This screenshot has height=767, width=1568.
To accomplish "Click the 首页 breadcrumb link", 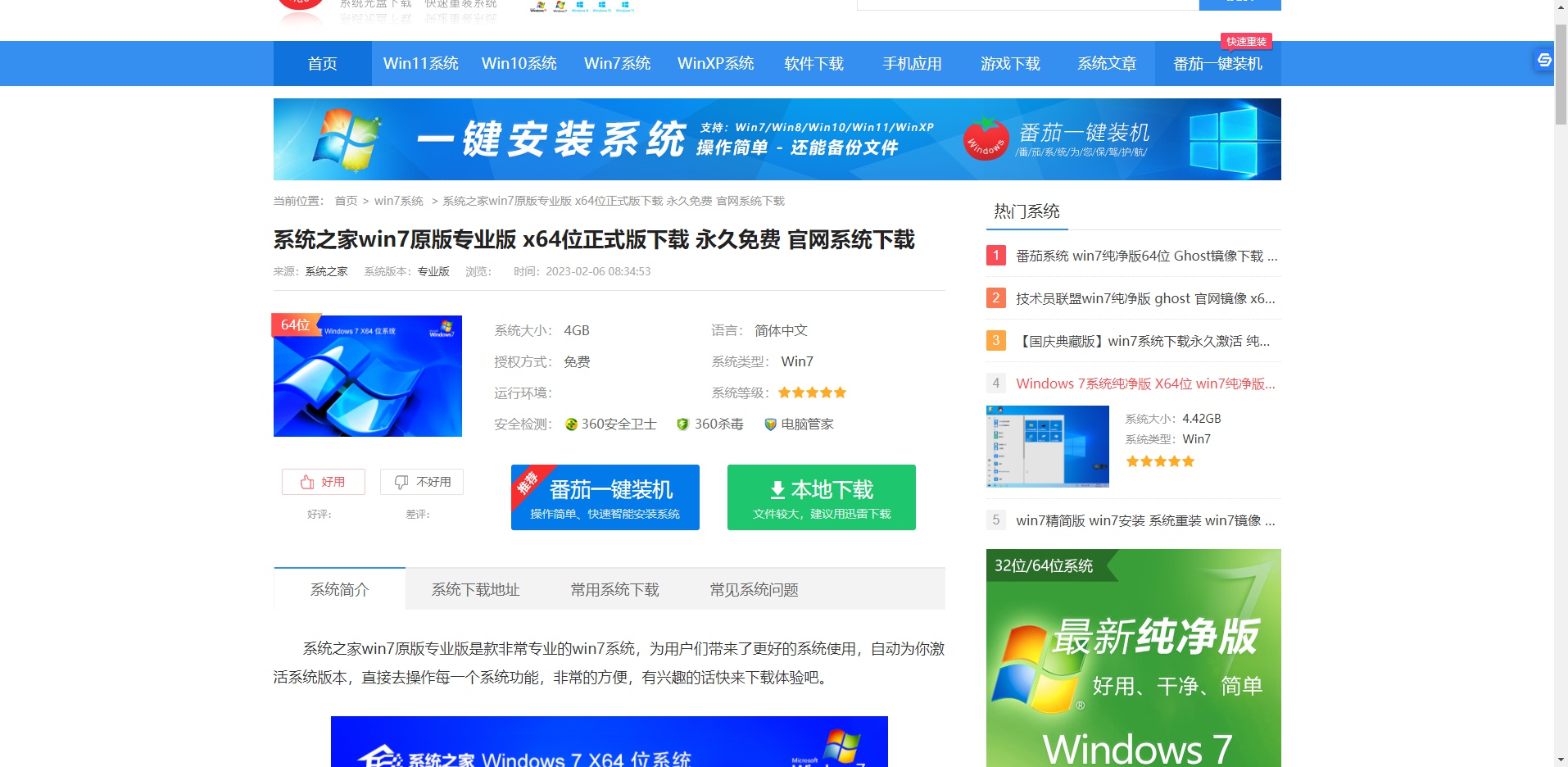I will coord(346,201).
